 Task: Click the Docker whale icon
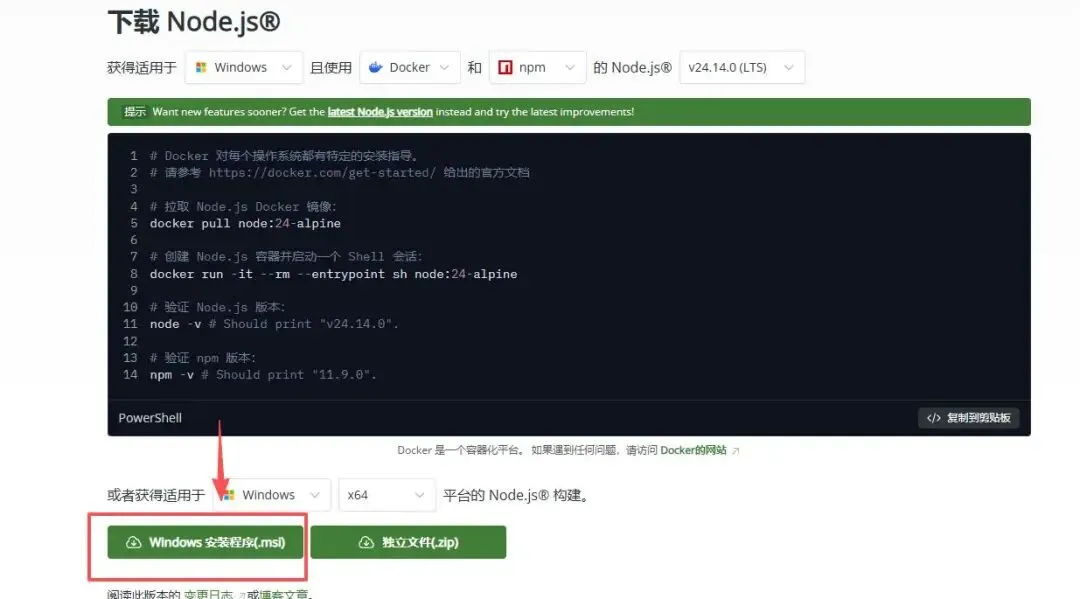click(375, 67)
